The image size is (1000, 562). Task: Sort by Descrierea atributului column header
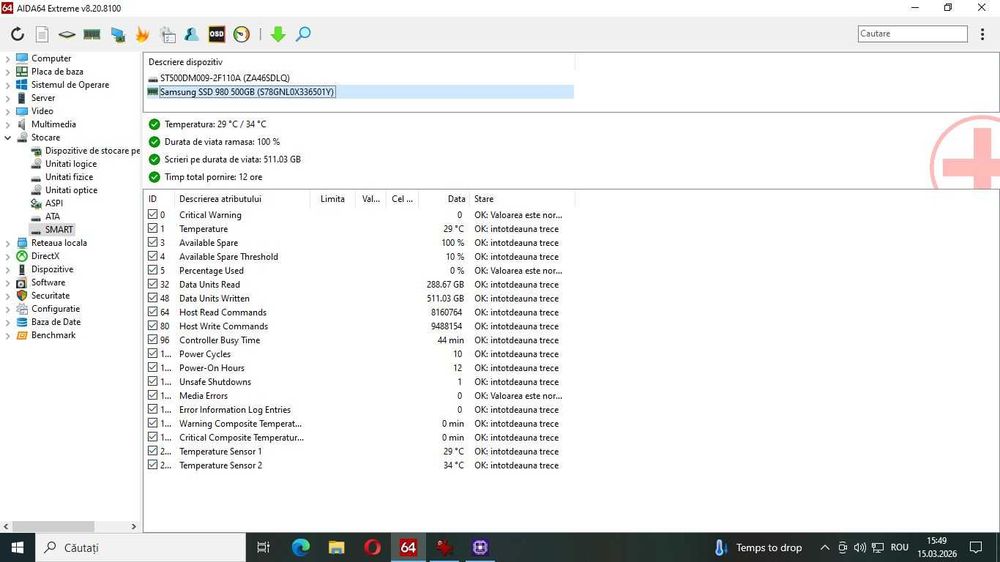242,199
